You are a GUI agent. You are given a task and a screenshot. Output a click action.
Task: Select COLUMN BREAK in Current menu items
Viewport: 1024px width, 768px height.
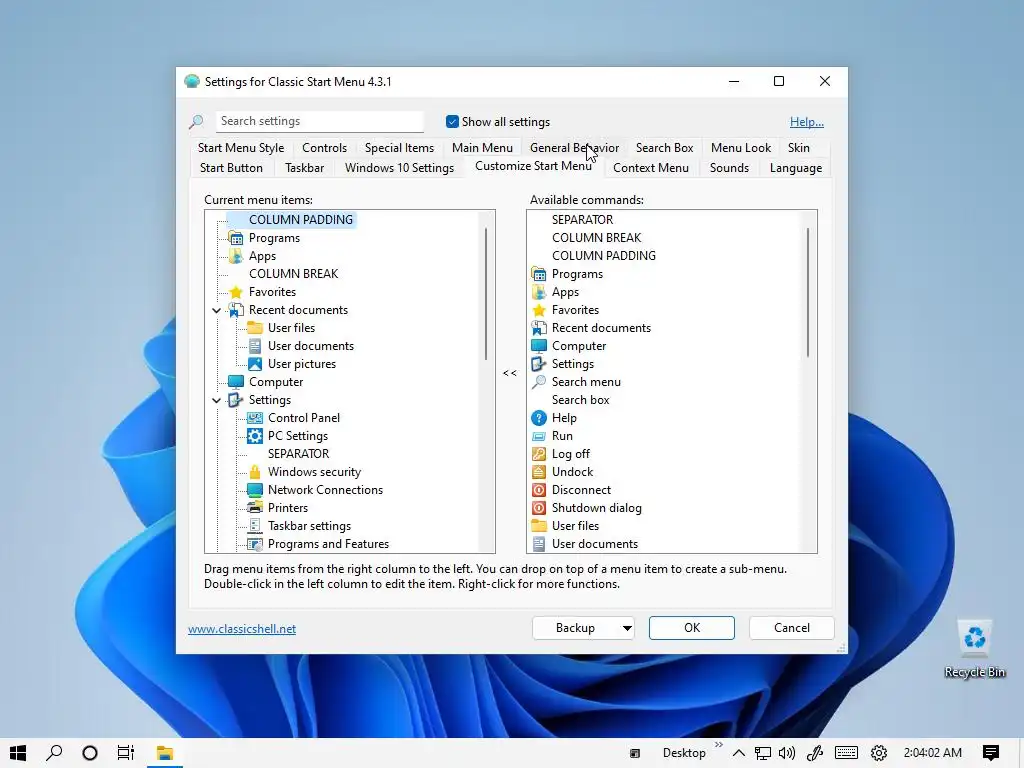[x=293, y=274]
